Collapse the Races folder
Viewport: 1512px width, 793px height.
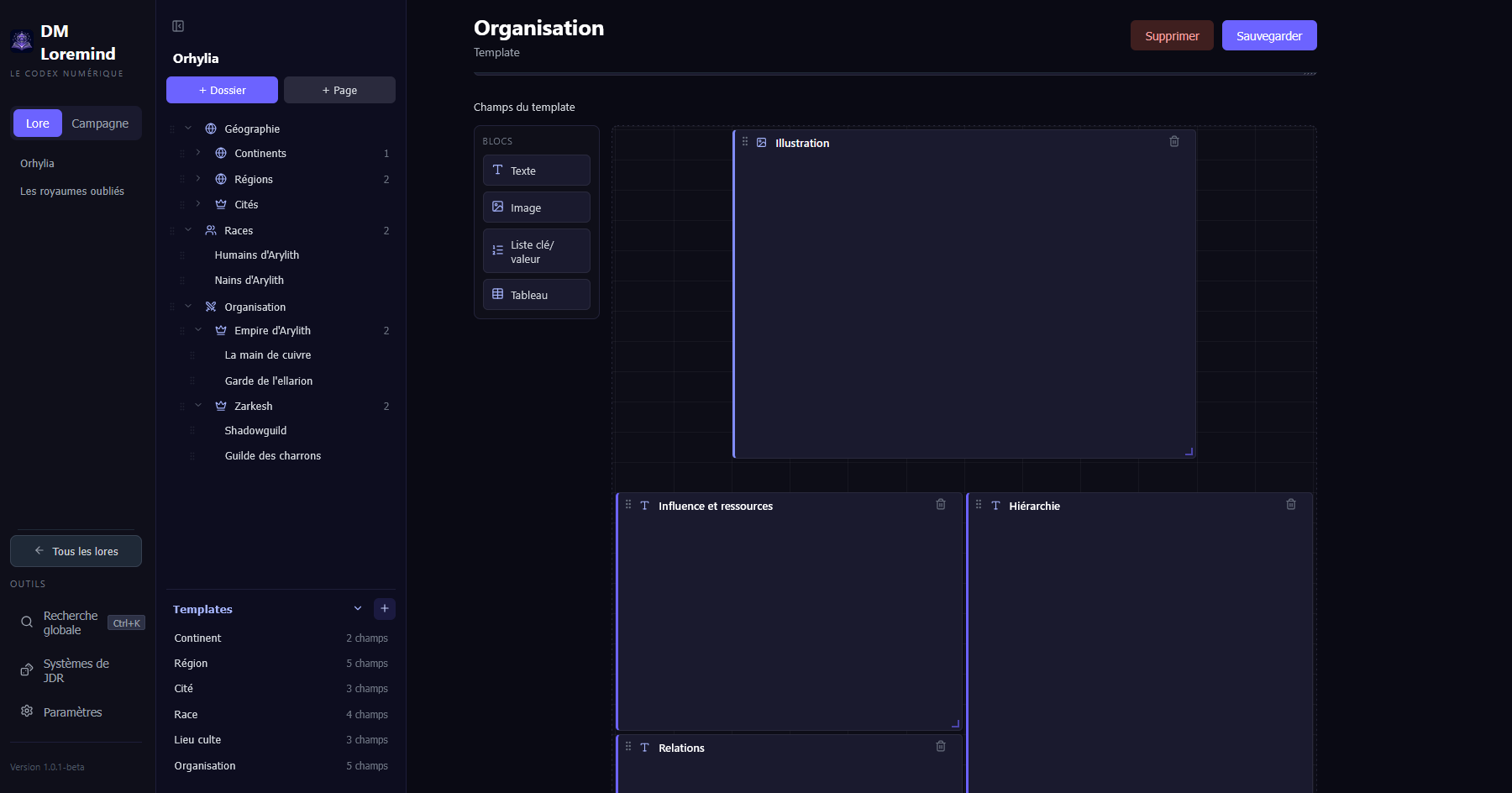(188, 229)
